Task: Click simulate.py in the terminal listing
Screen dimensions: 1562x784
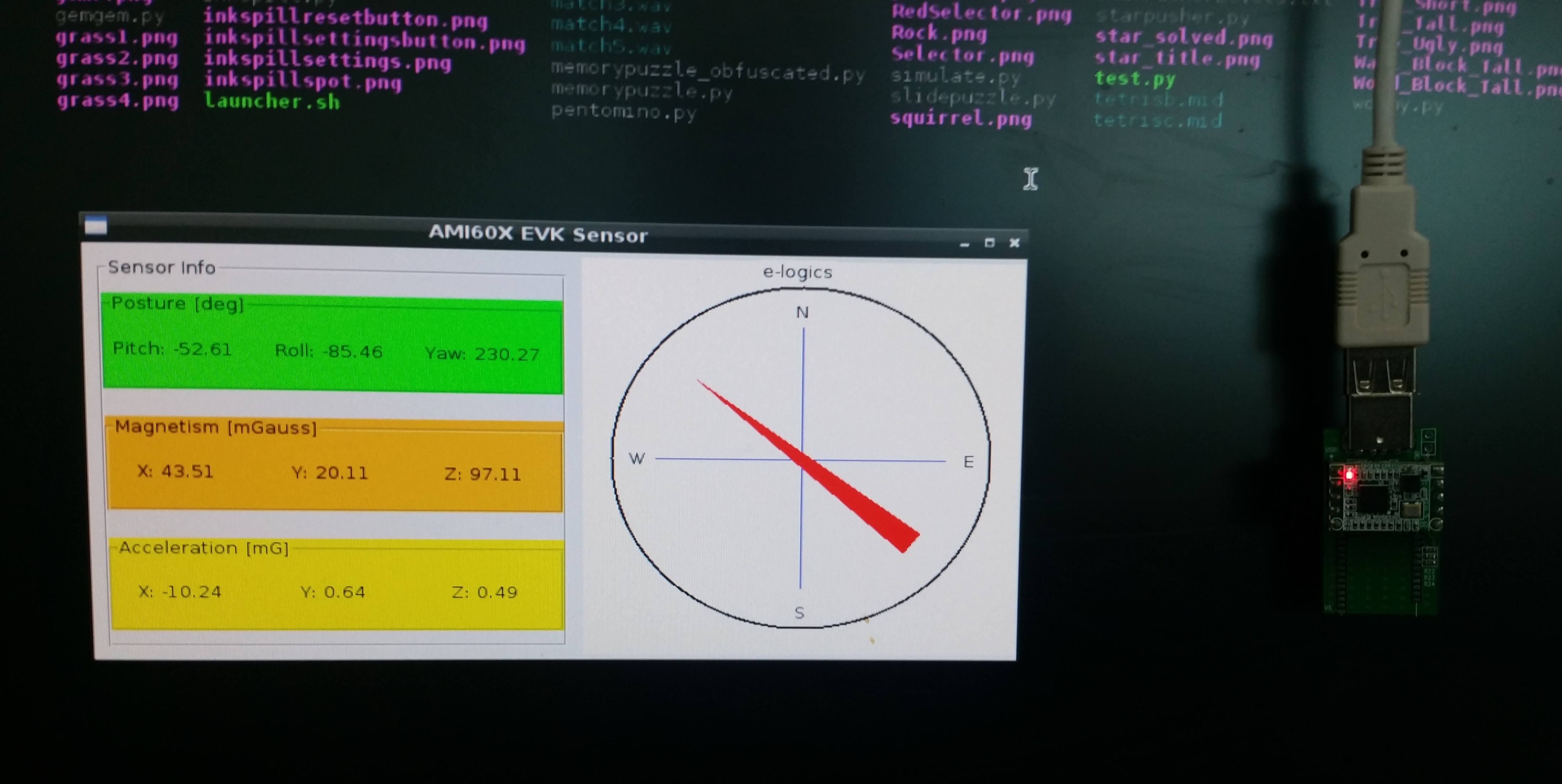Action: (956, 77)
